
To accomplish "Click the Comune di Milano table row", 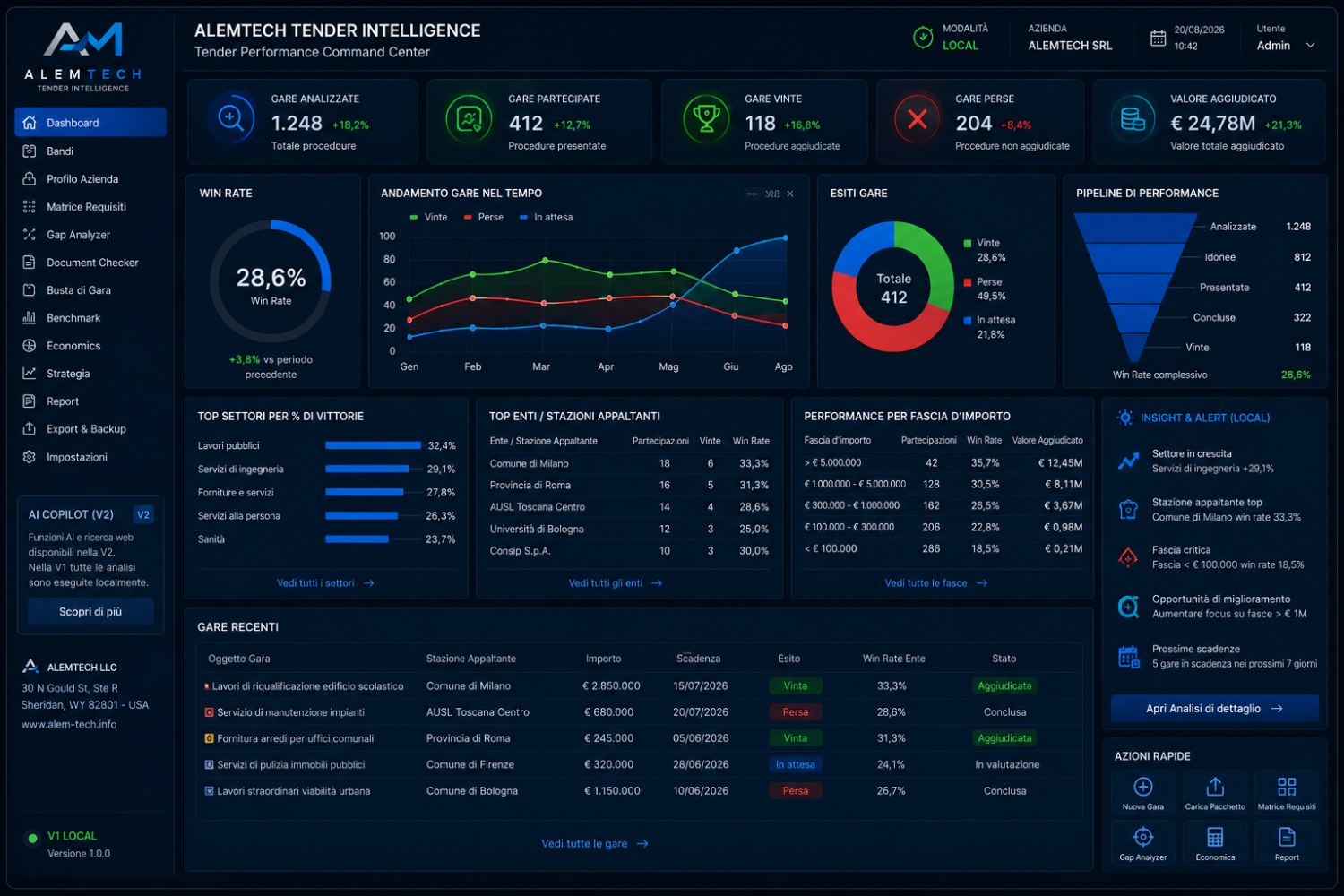I will click(629, 463).
